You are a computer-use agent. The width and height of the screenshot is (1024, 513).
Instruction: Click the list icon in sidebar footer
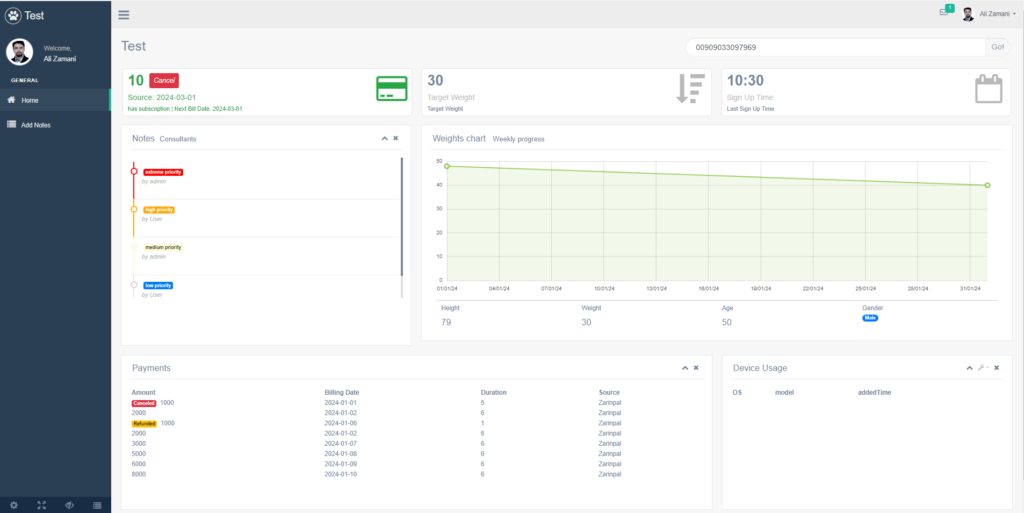pos(97,505)
